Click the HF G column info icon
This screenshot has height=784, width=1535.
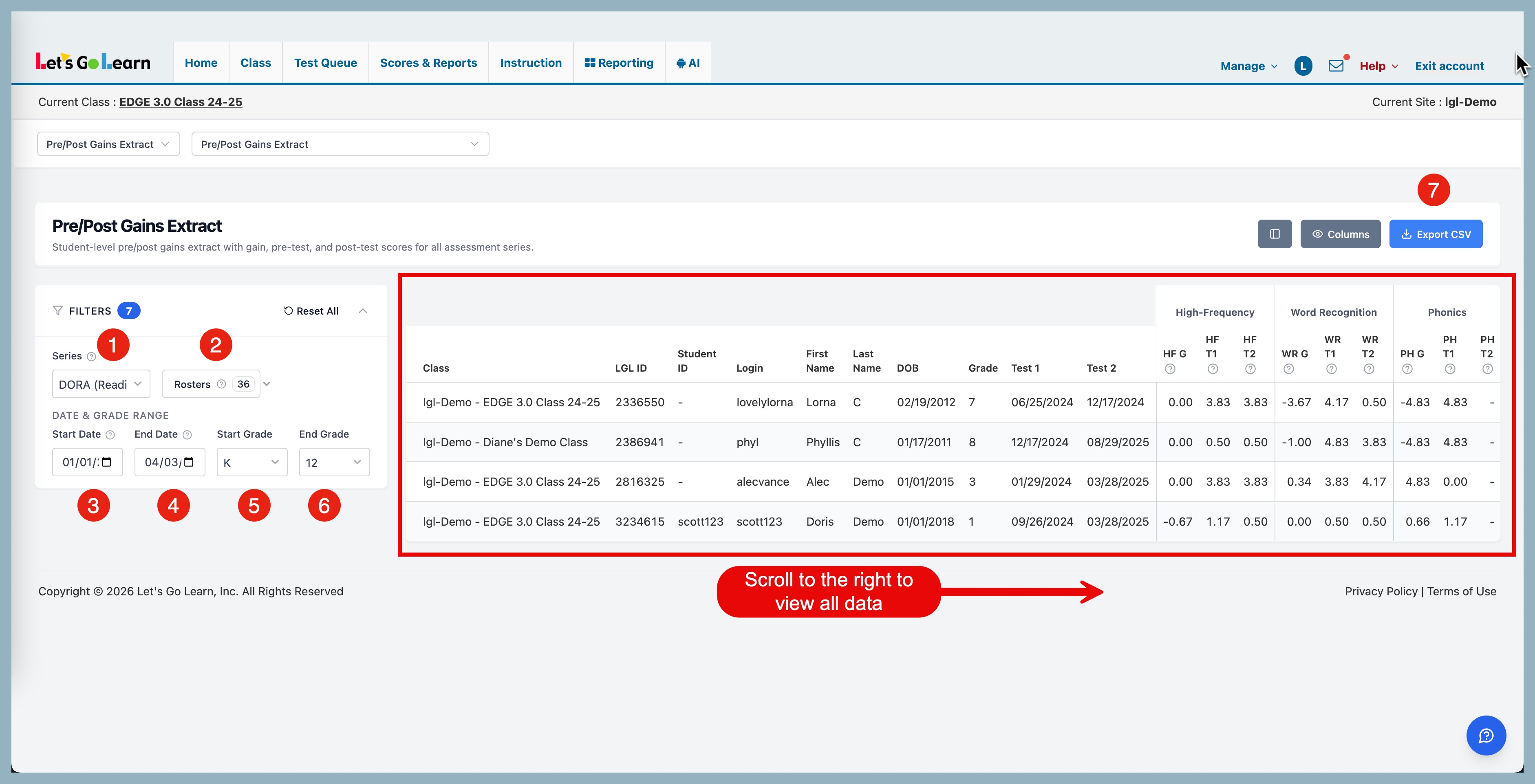pyautogui.click(x=1170, y=369)
